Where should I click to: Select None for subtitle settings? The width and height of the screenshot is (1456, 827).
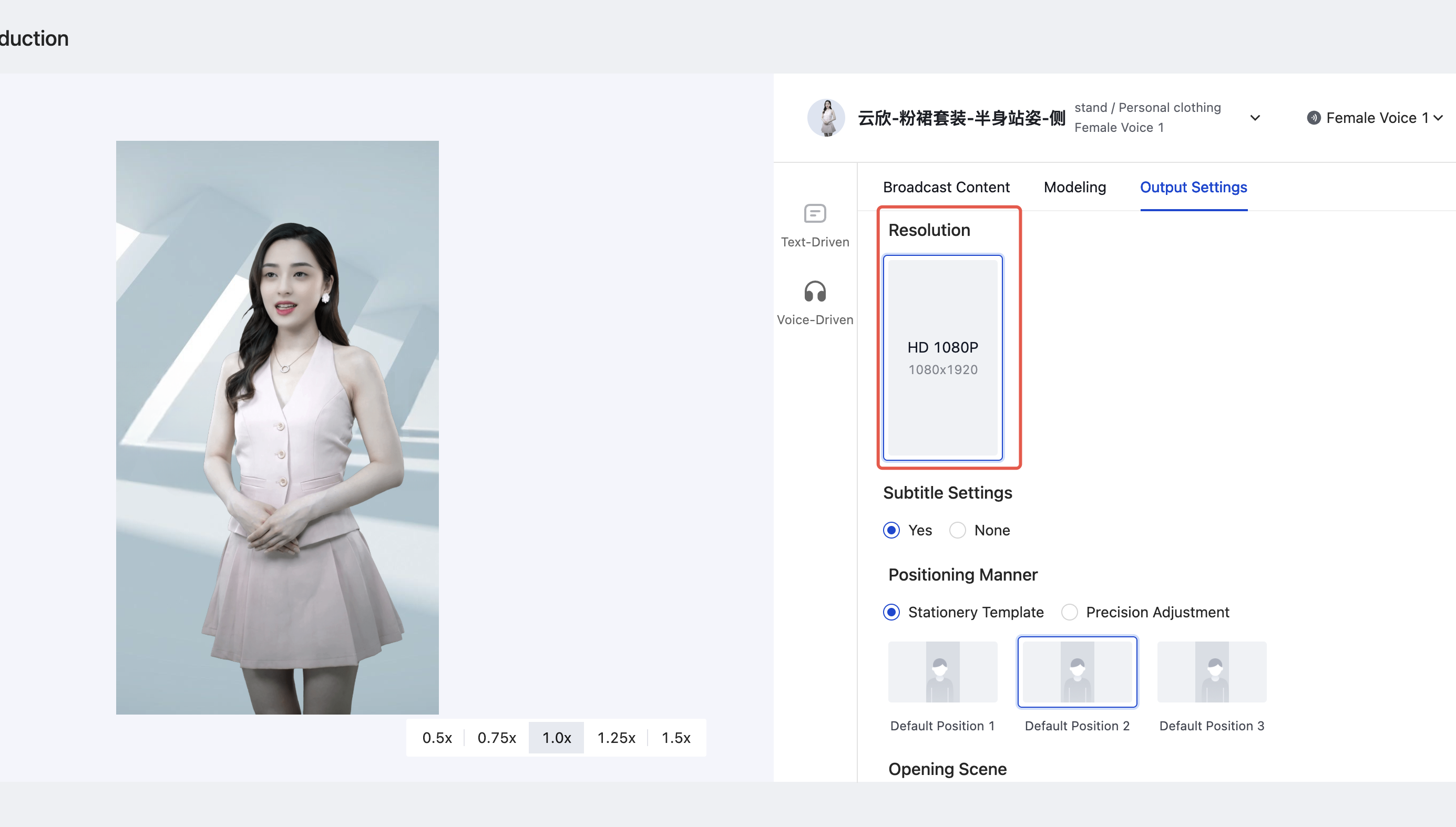[x=958, y=530]
